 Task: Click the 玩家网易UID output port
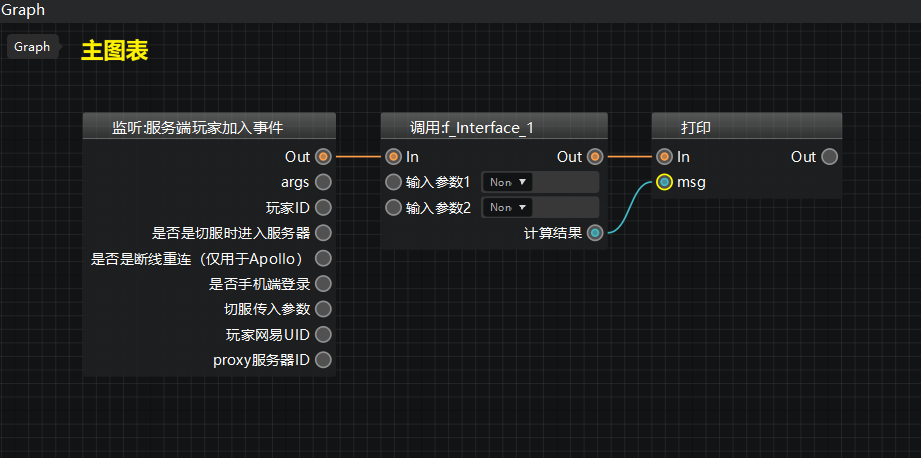[x=323, y=335]
